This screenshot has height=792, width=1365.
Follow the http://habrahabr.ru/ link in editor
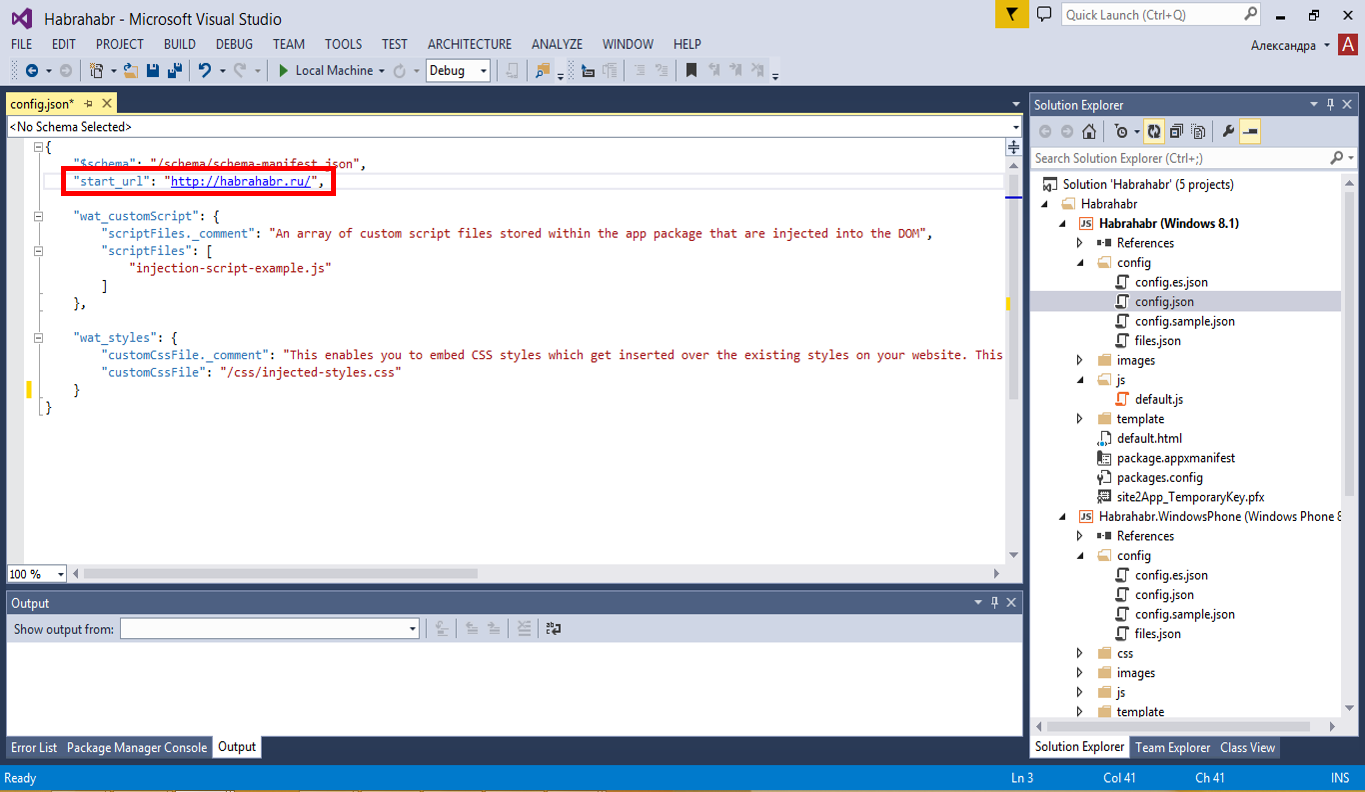[x=241, y=181]
